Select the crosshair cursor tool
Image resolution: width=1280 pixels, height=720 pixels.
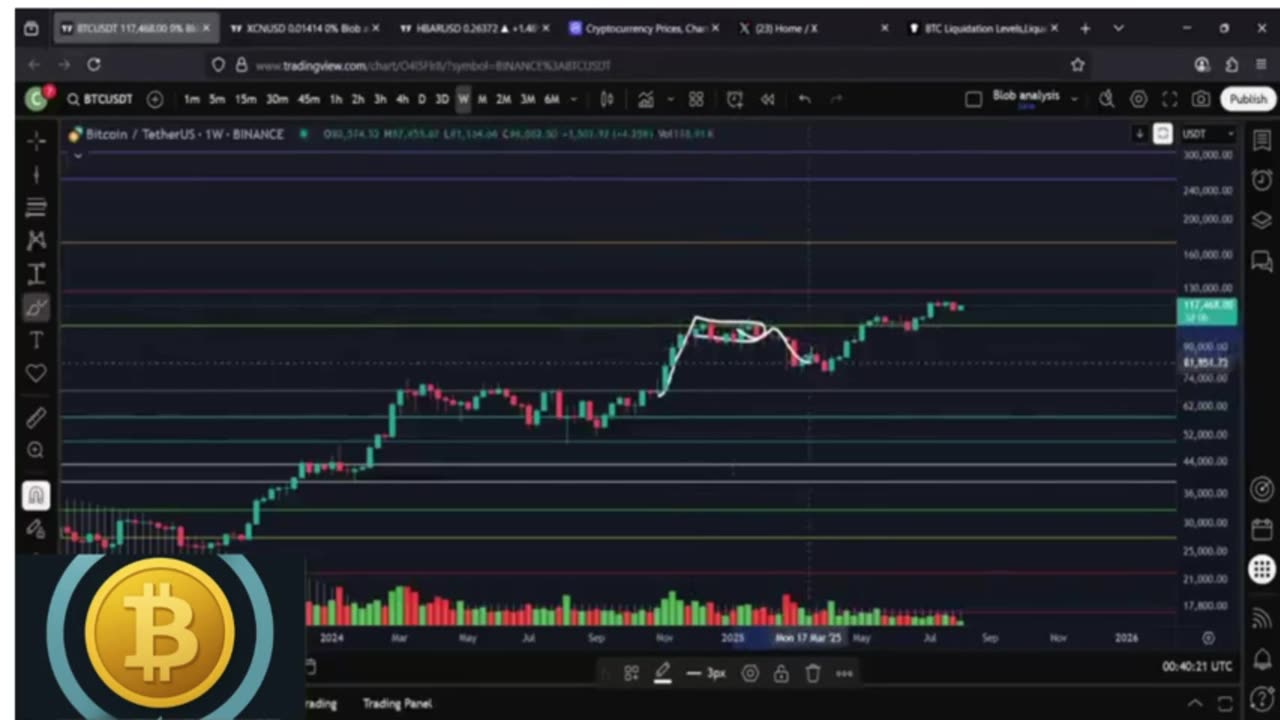pyautogui.click(x=36, y=141)
